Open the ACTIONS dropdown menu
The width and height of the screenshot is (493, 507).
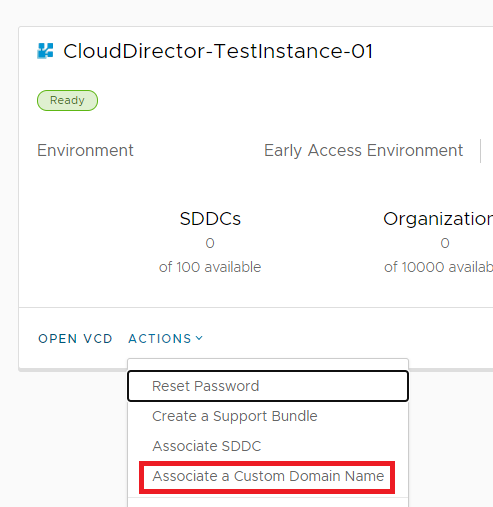click(166, 339)
